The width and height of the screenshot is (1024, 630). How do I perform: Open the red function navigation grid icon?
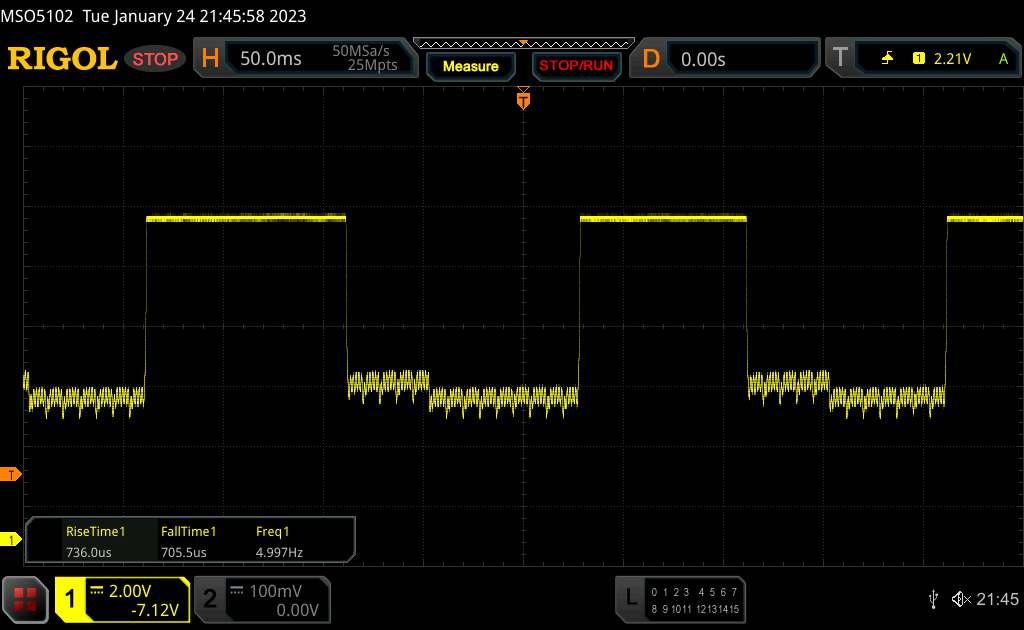[x=25, y=599]
